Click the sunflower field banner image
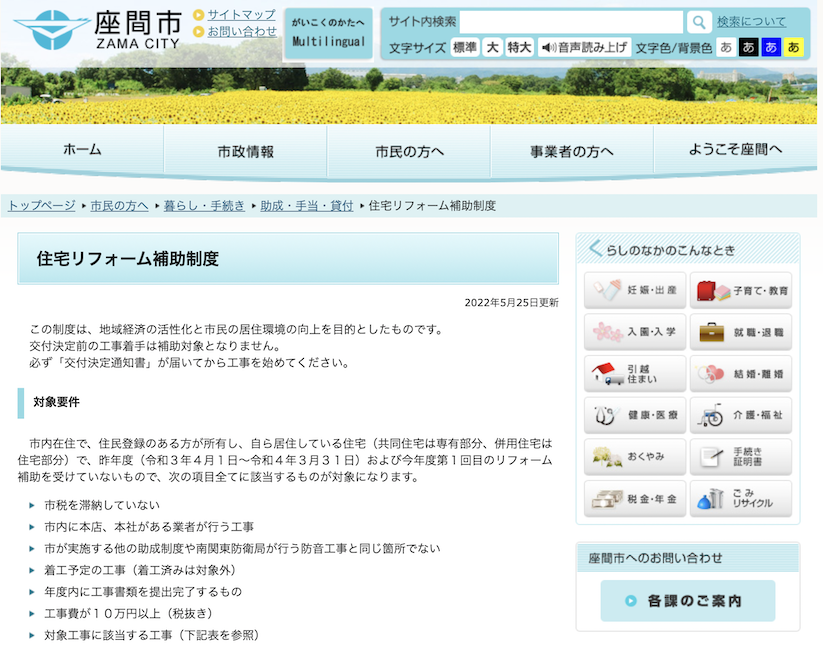The image size is (823, 645). pyautogui.click(x=408, y=96)
